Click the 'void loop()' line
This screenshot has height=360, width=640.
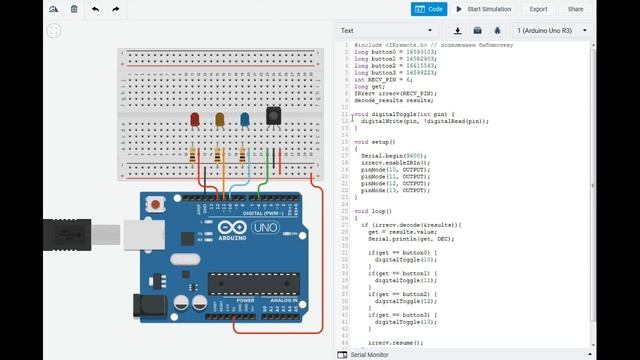pos(373,211)
